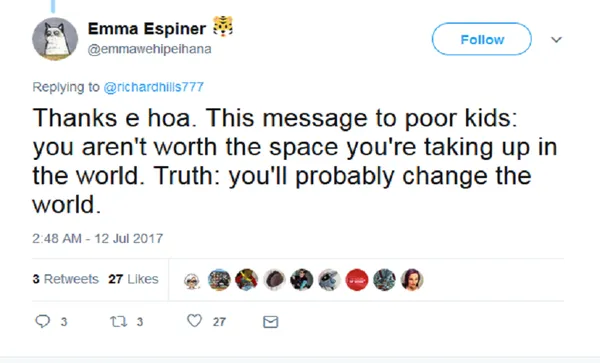
Task: Click the reply speech bubble icon
Action: tap(42, 321)
